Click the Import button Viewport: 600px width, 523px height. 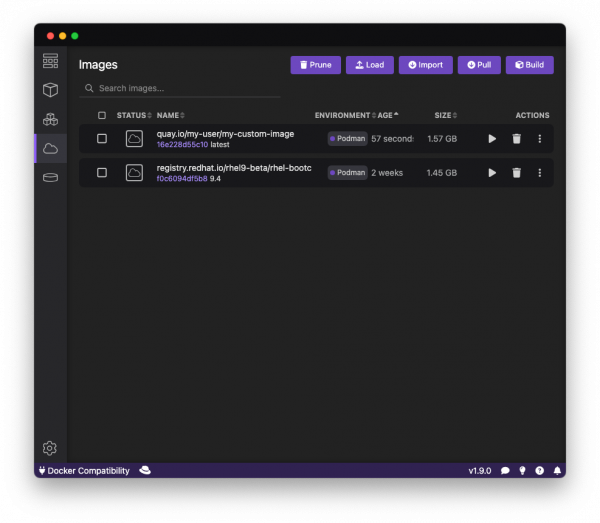[x=426, y=65]
